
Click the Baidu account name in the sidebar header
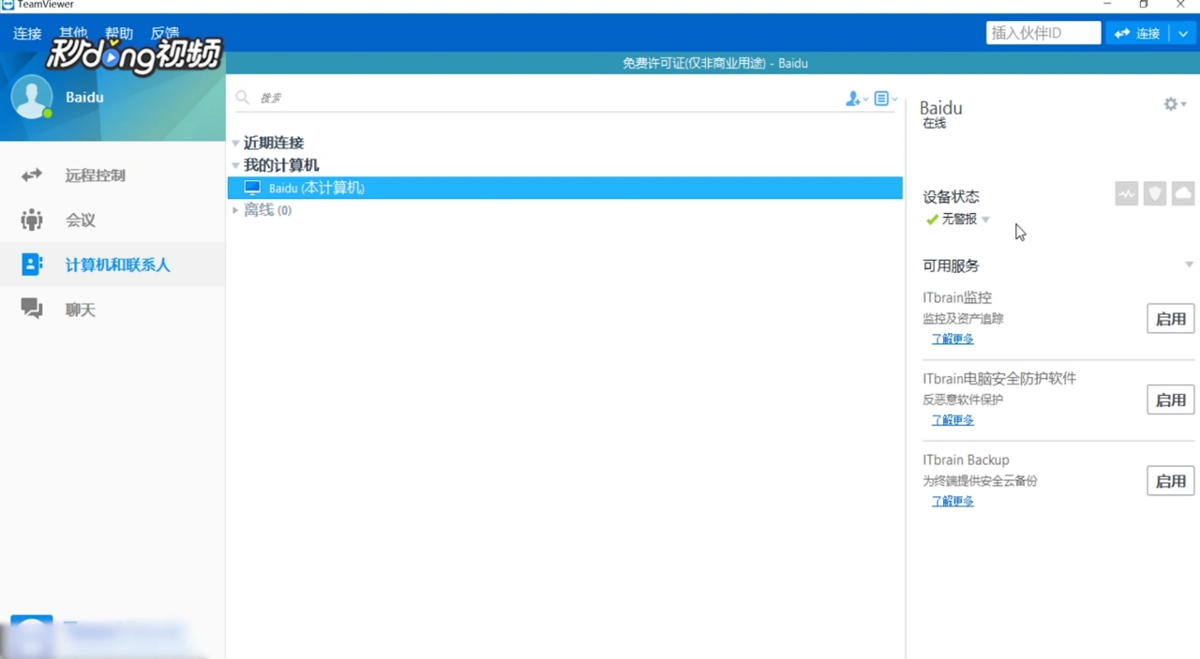(84, 97)
